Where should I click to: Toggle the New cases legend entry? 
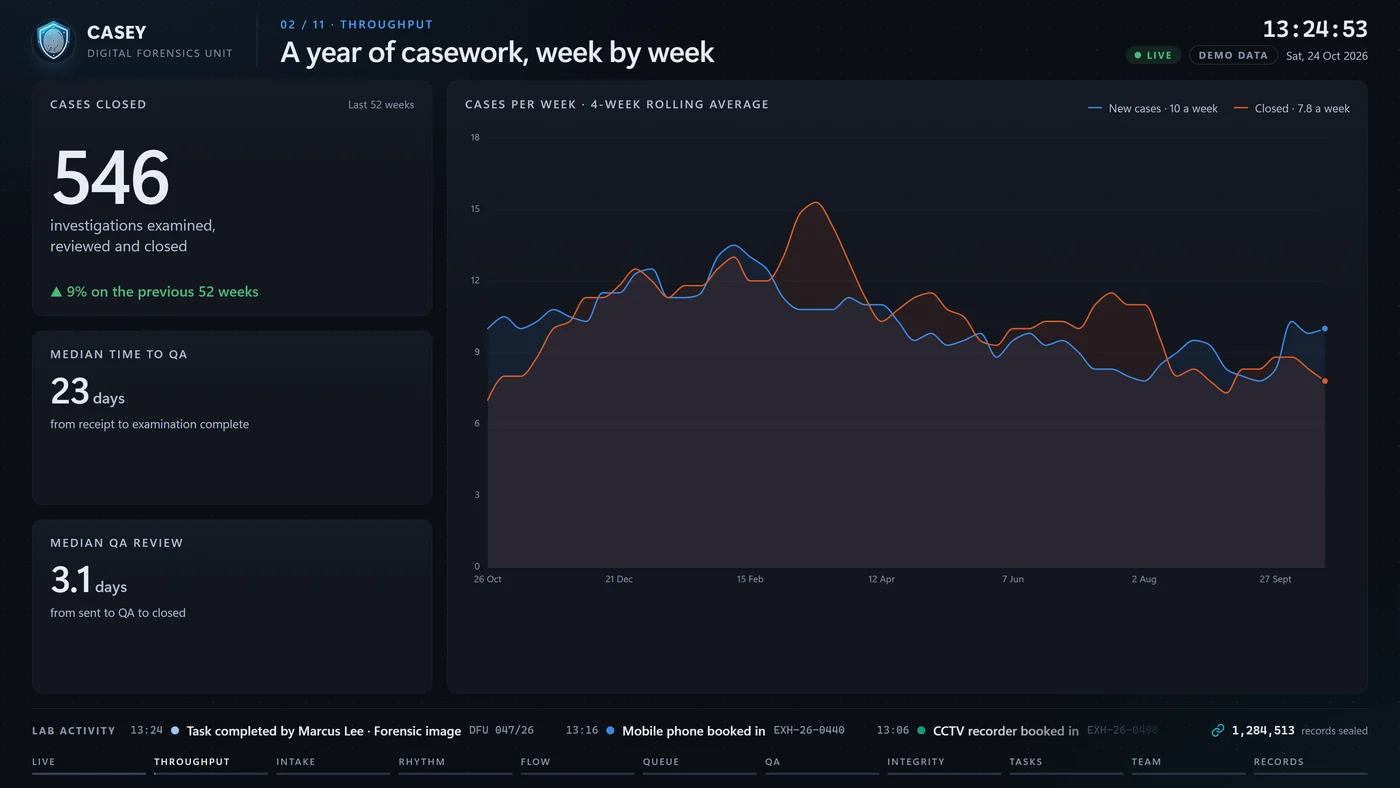point(1153,108)
